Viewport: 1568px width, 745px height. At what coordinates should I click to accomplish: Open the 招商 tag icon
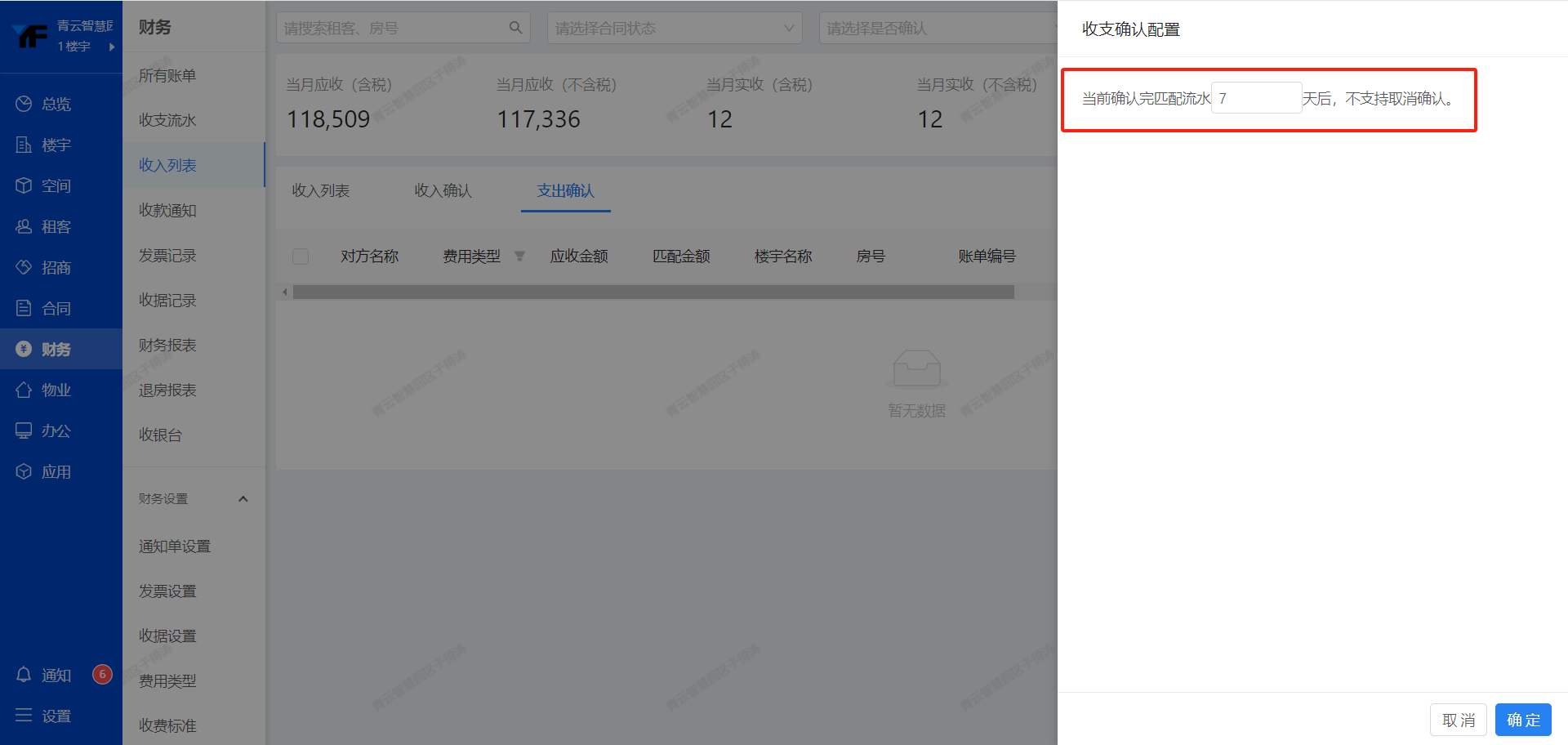point(24,267)
